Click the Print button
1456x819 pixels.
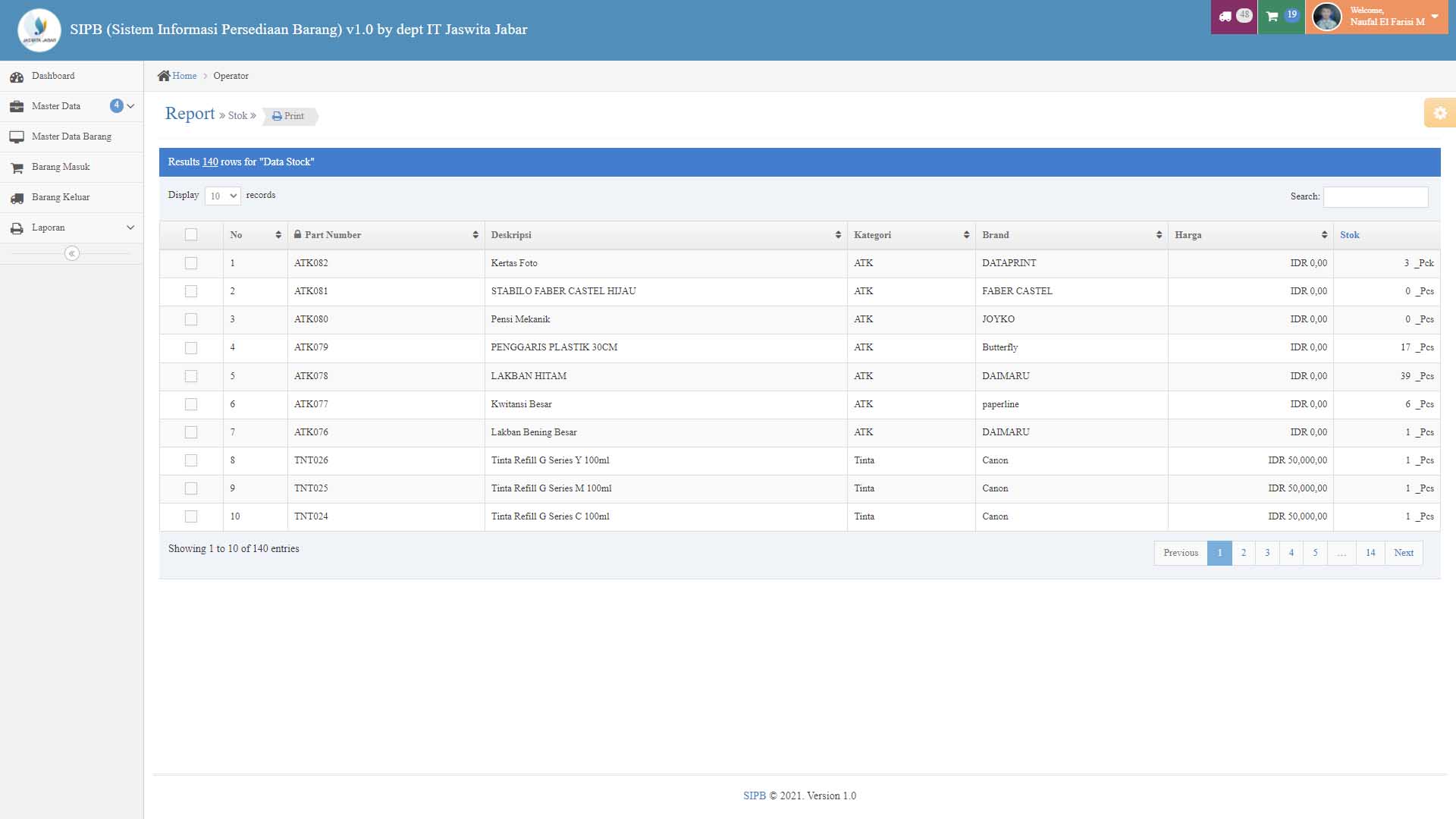pos(289,116)
